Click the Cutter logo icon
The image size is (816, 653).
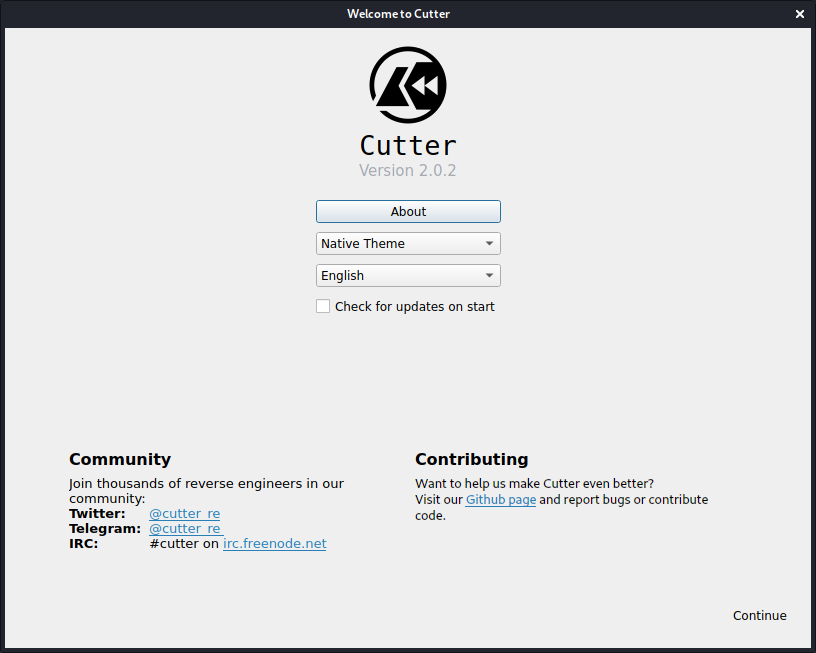pos(408,85)
